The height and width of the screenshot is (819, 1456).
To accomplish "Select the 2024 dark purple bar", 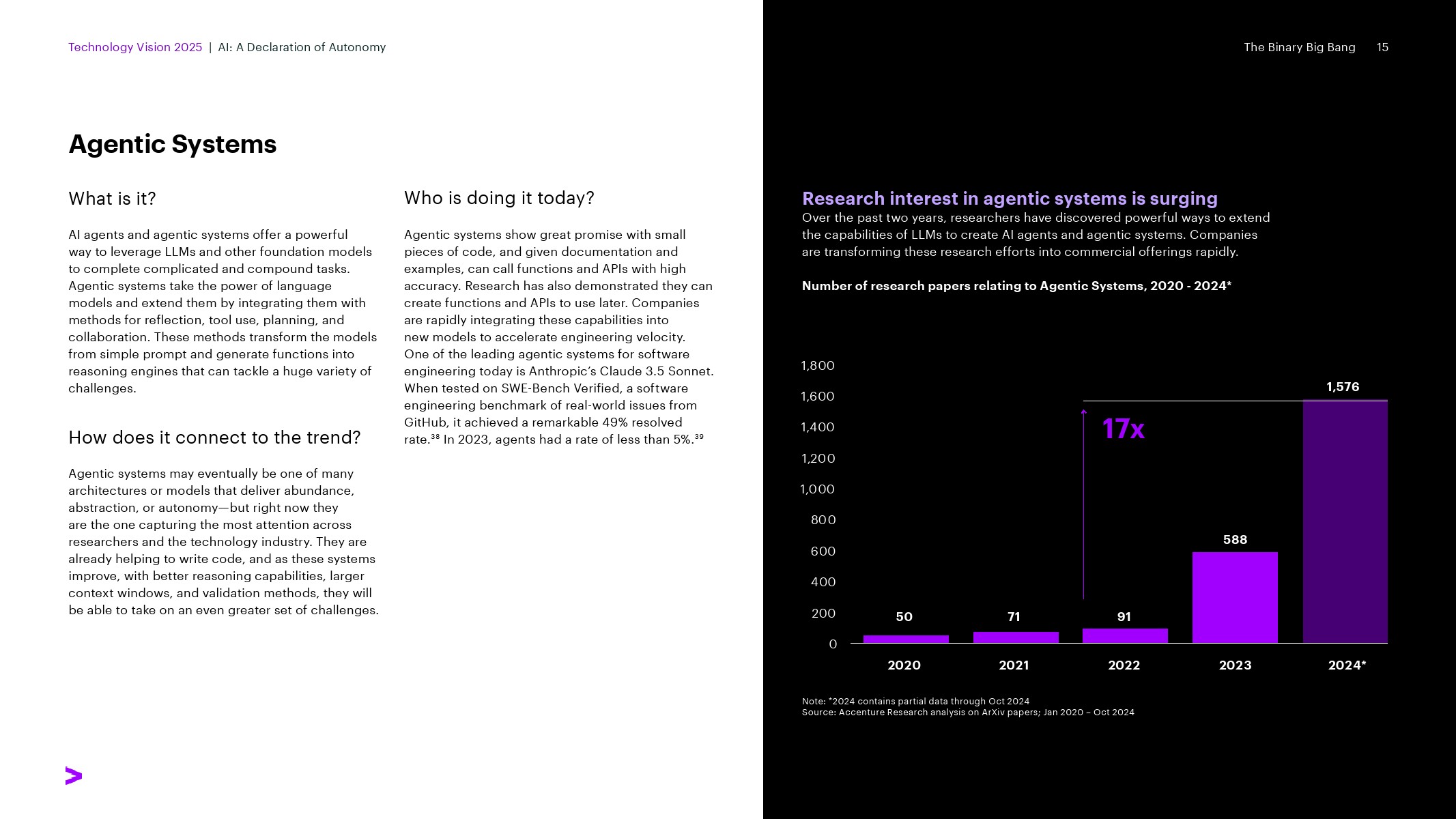I will (x=1345, y=521).
